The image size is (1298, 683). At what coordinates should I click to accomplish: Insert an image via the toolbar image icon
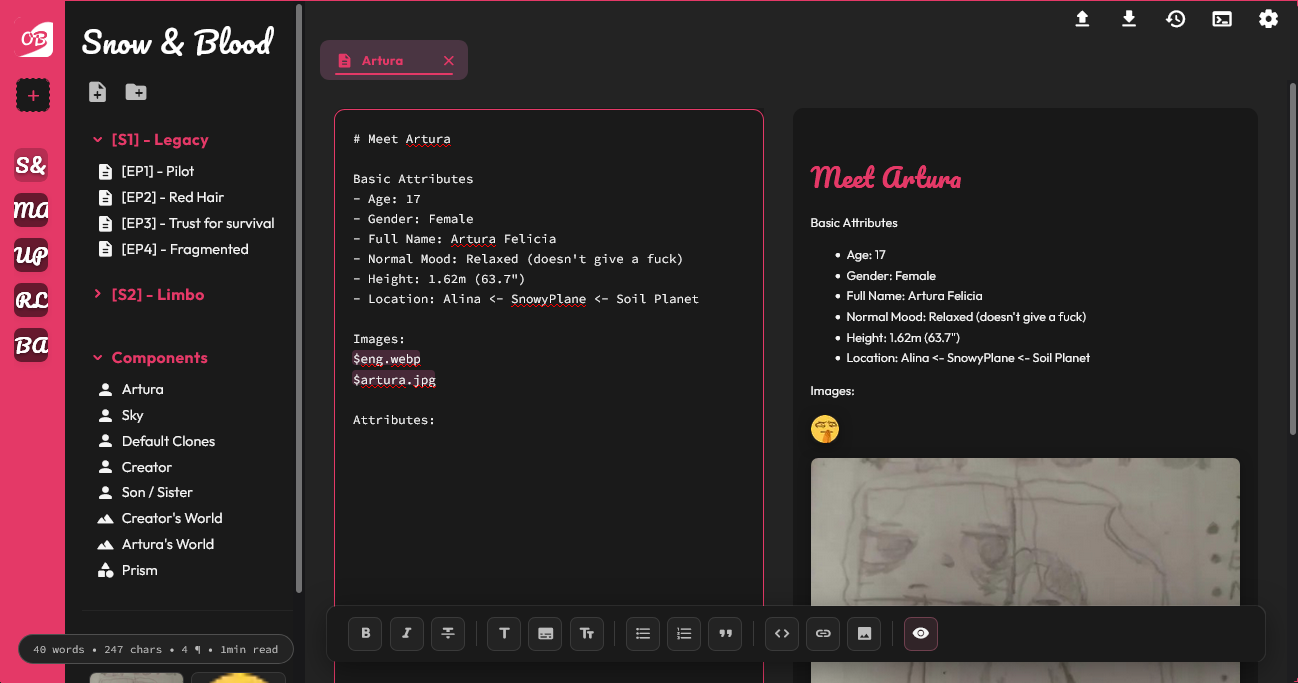863,633
